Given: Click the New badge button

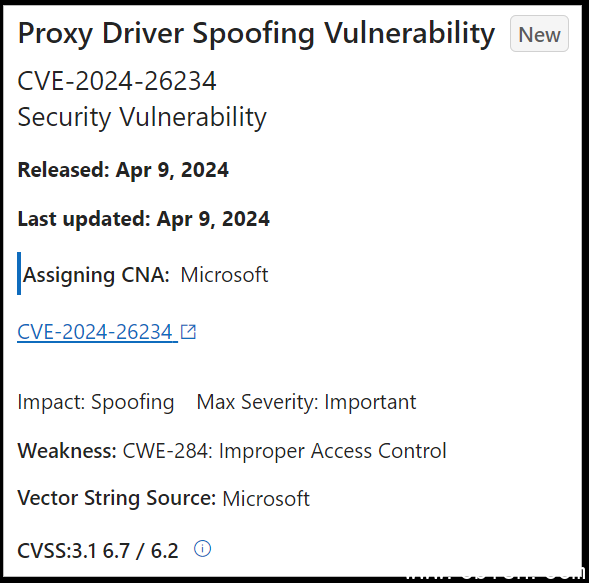Looking at the screenshot, I should pyautogui.click(x=539, y=34).
